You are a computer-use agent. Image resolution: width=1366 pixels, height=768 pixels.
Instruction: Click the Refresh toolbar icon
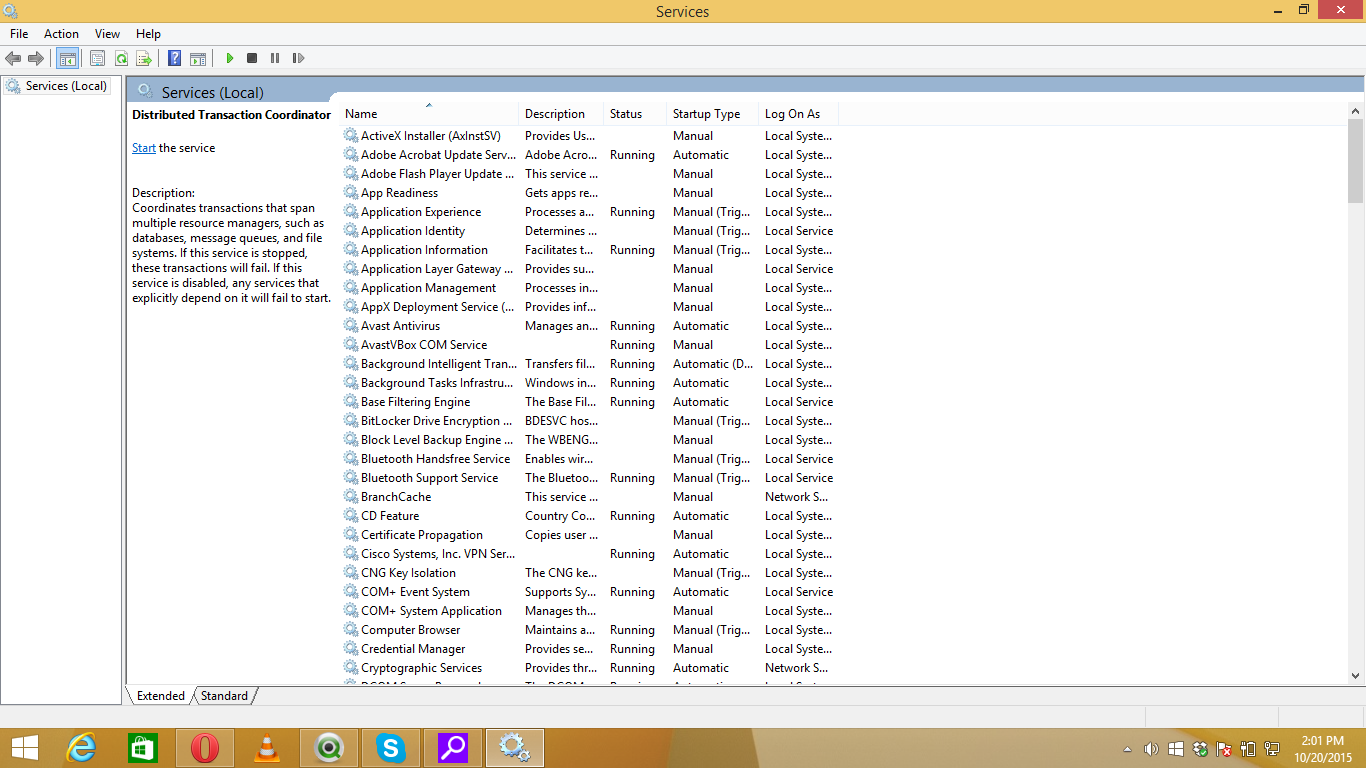121,59
